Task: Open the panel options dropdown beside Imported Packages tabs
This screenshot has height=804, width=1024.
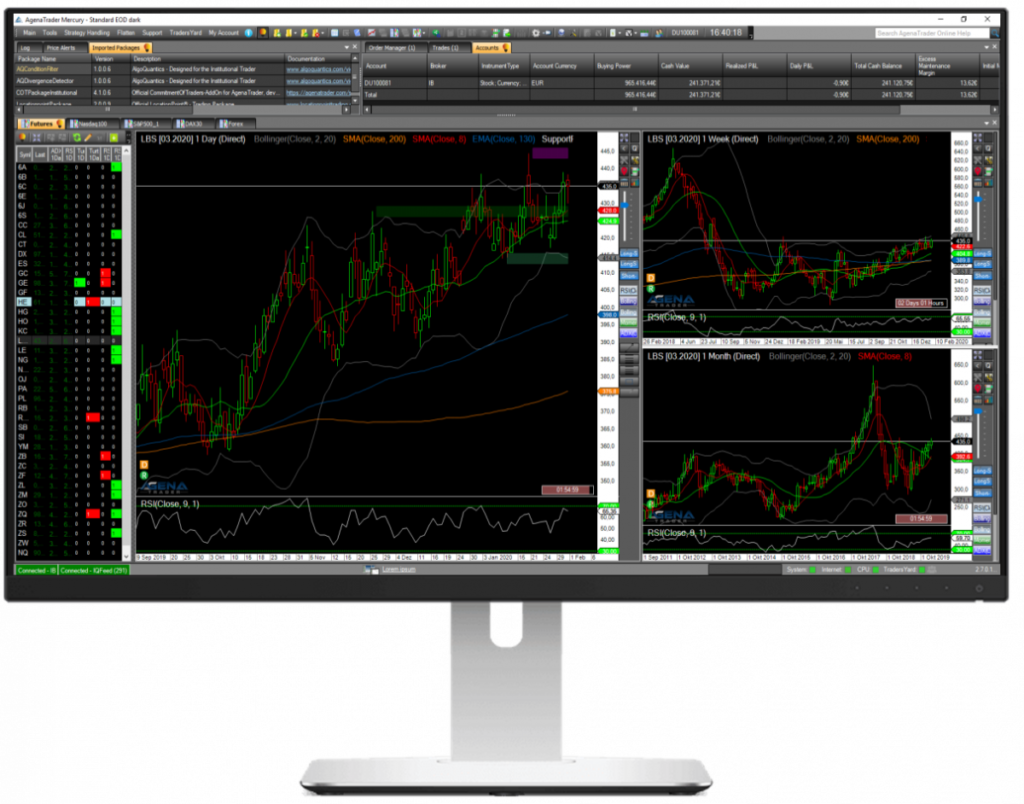Action: pos(347,47)
